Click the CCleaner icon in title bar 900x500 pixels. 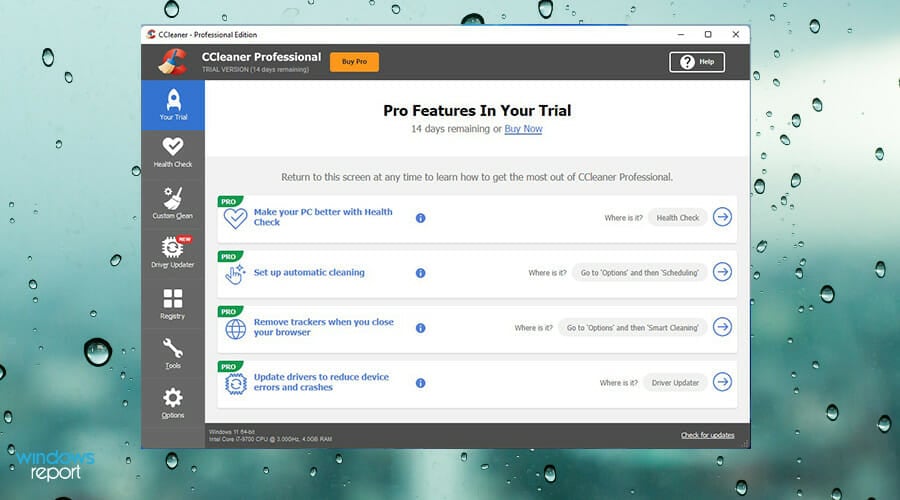click(151, 34)
